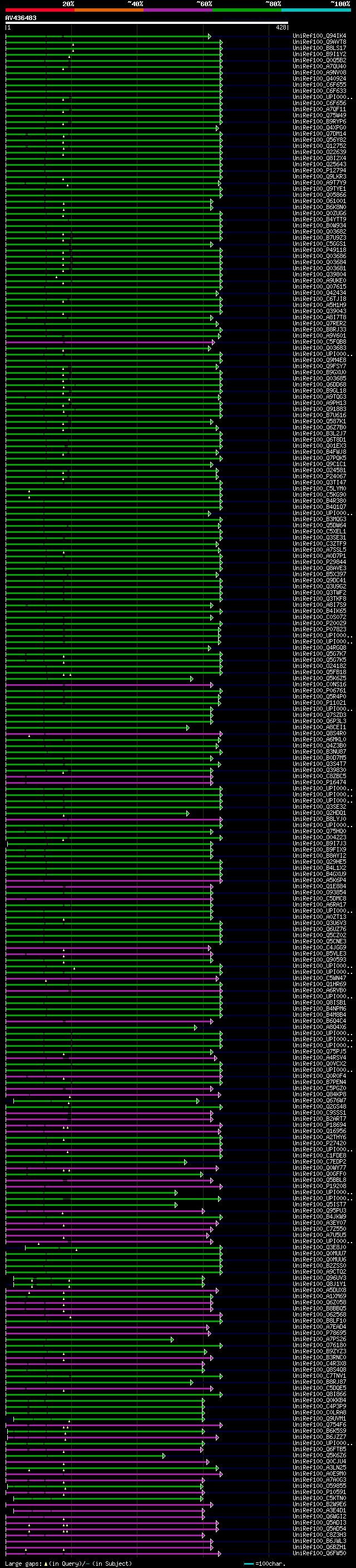Click the purple ~60% identity legend segment
The height and width of the screenshot is (1568, 356).
tap(179, 10)
